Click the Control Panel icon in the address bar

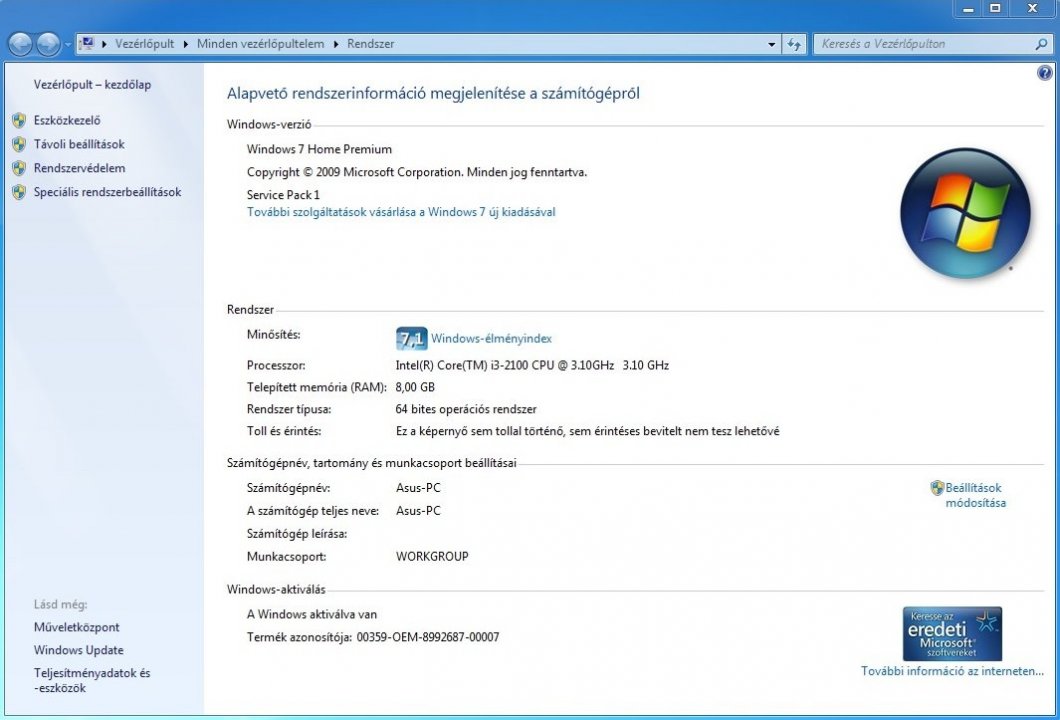[87, 44]
